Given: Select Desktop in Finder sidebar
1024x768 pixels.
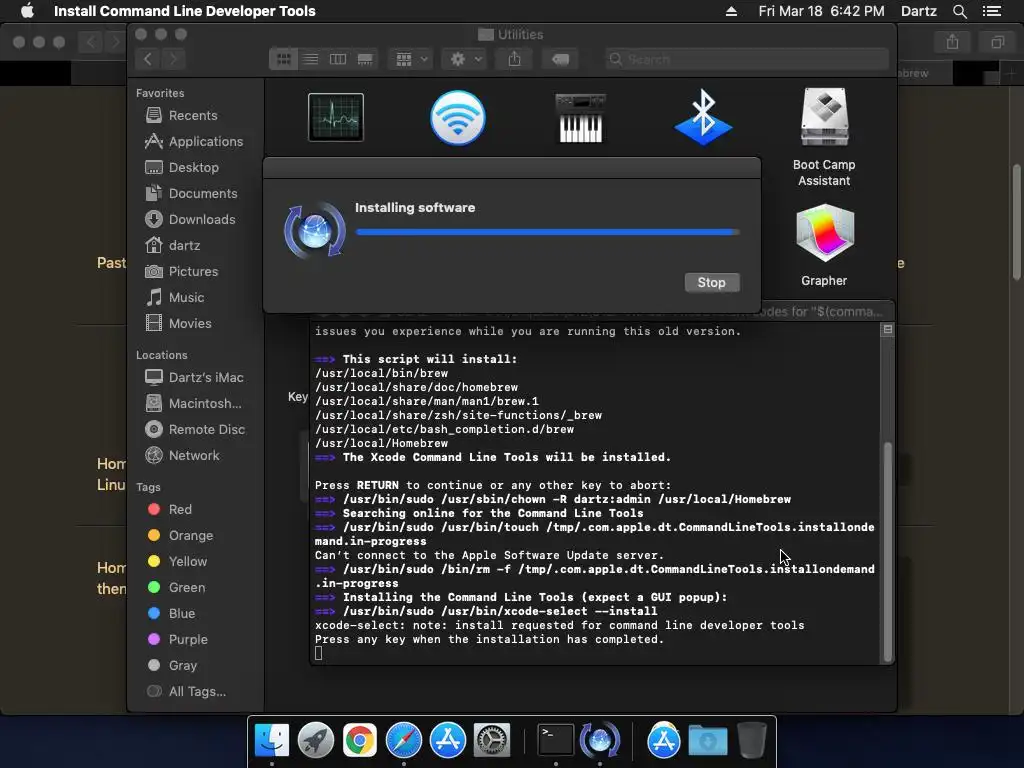Looking at the screenshot, I should [193, 168].
